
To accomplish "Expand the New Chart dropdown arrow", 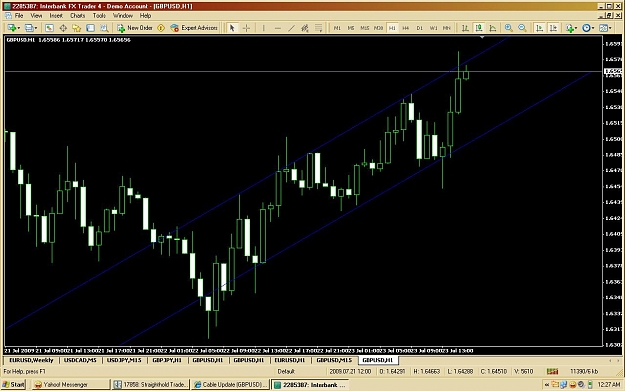I will pyautogui.click(x=18, y=28).
